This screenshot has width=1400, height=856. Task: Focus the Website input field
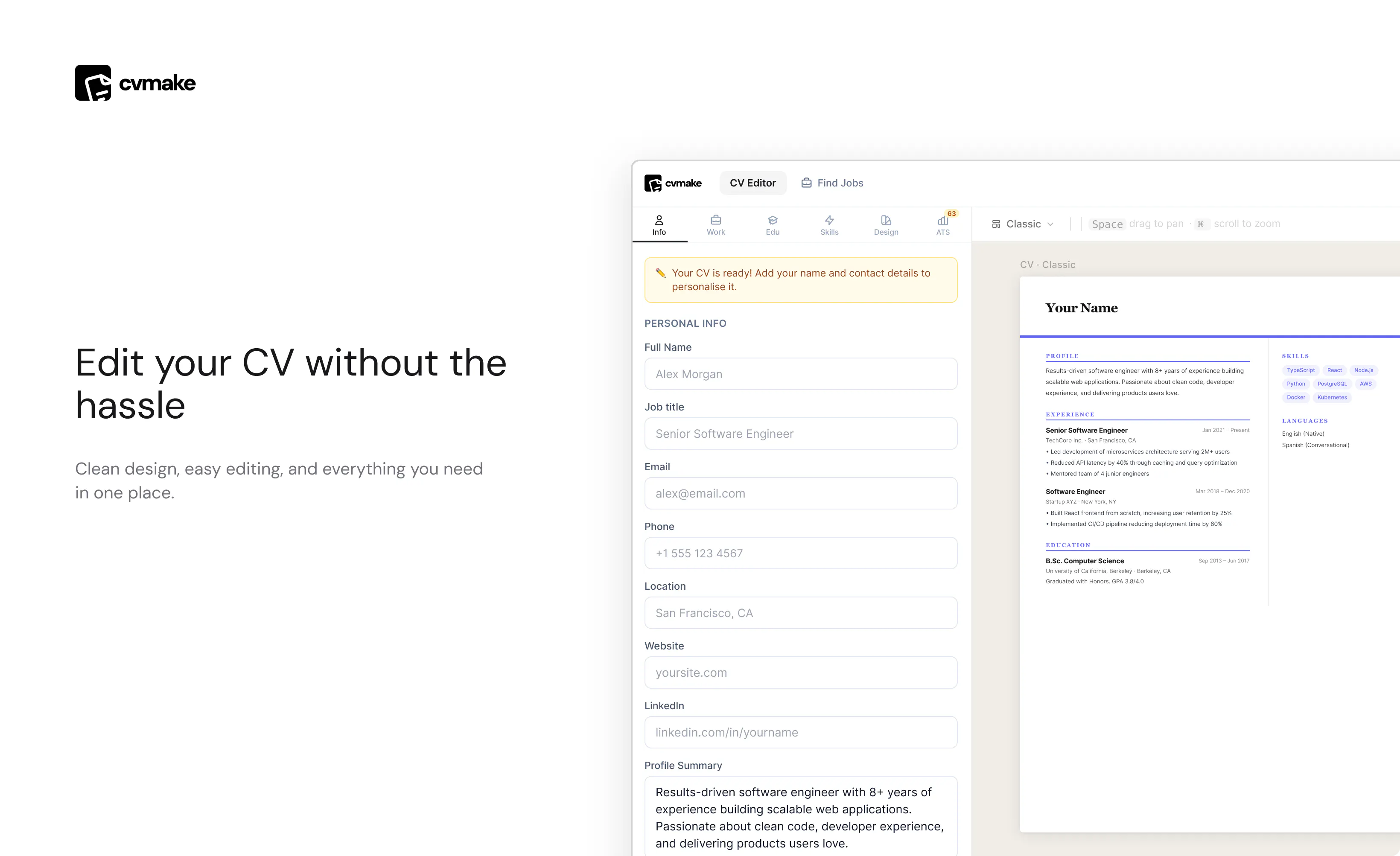click(x=801, y=673)
